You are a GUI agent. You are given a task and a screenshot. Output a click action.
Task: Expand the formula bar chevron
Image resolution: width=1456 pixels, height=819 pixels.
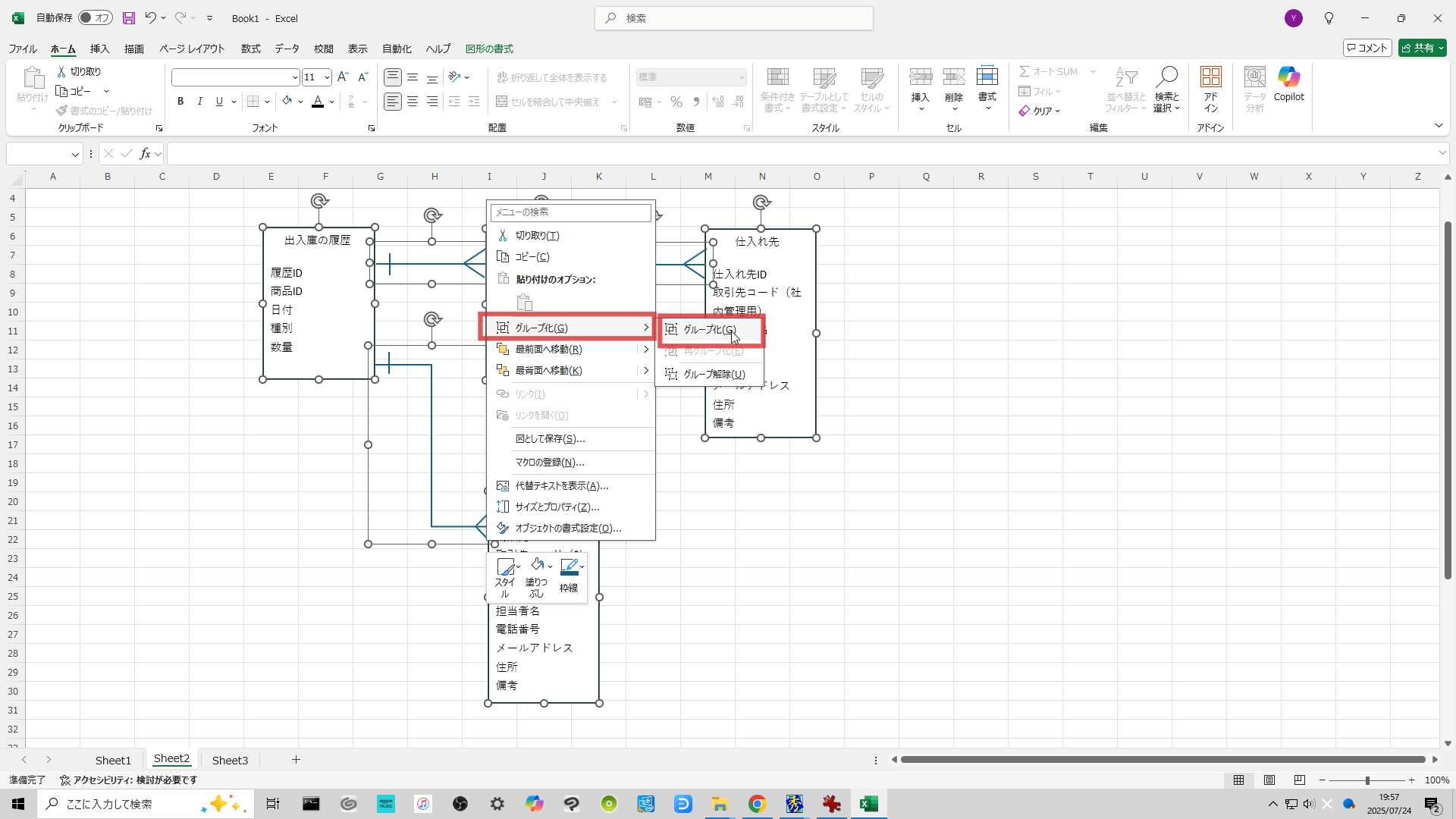tap(1442, 154)
